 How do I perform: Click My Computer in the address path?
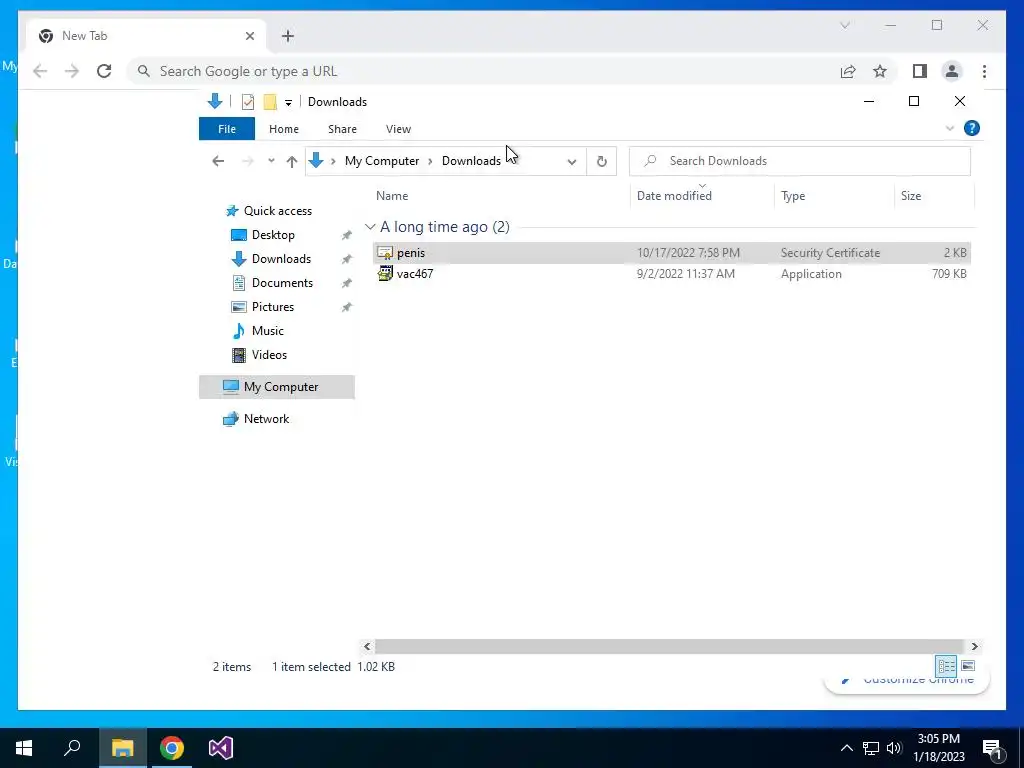tap(382, 161)
